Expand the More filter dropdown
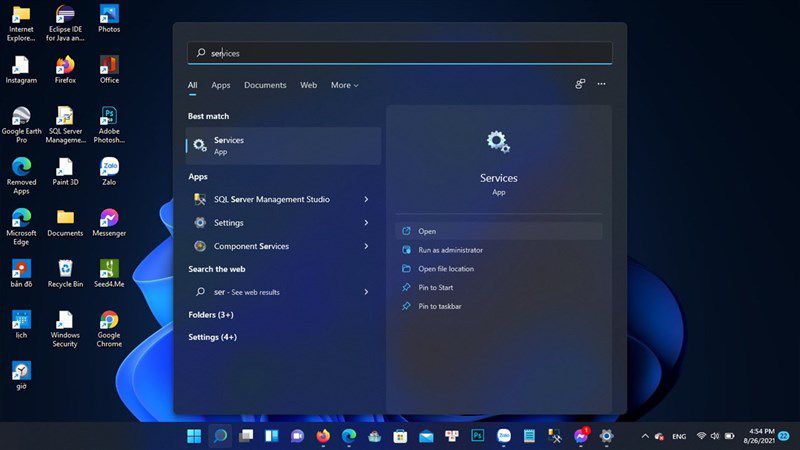 344,85
